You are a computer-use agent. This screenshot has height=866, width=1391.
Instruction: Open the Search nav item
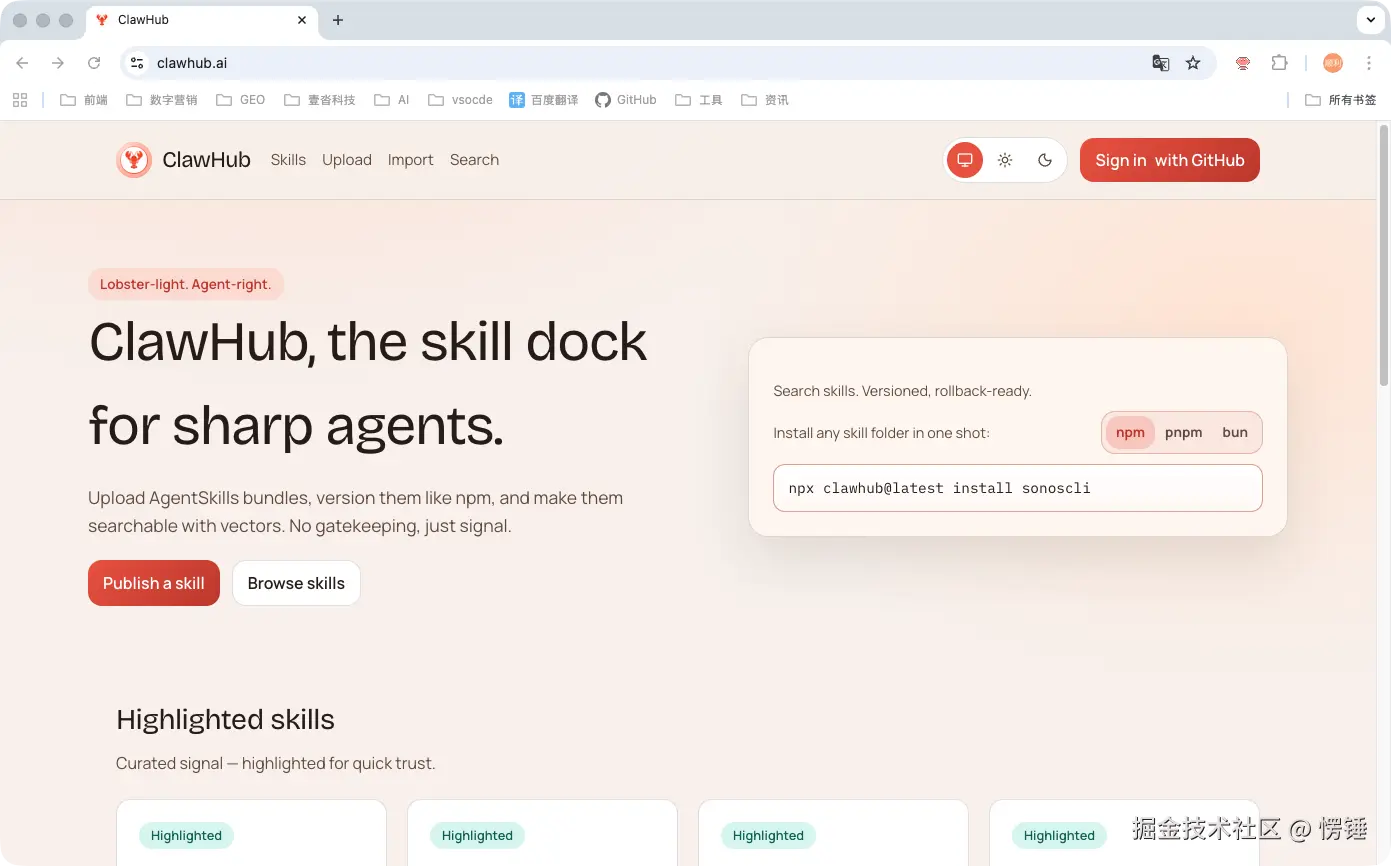click(x=474, y=160)
